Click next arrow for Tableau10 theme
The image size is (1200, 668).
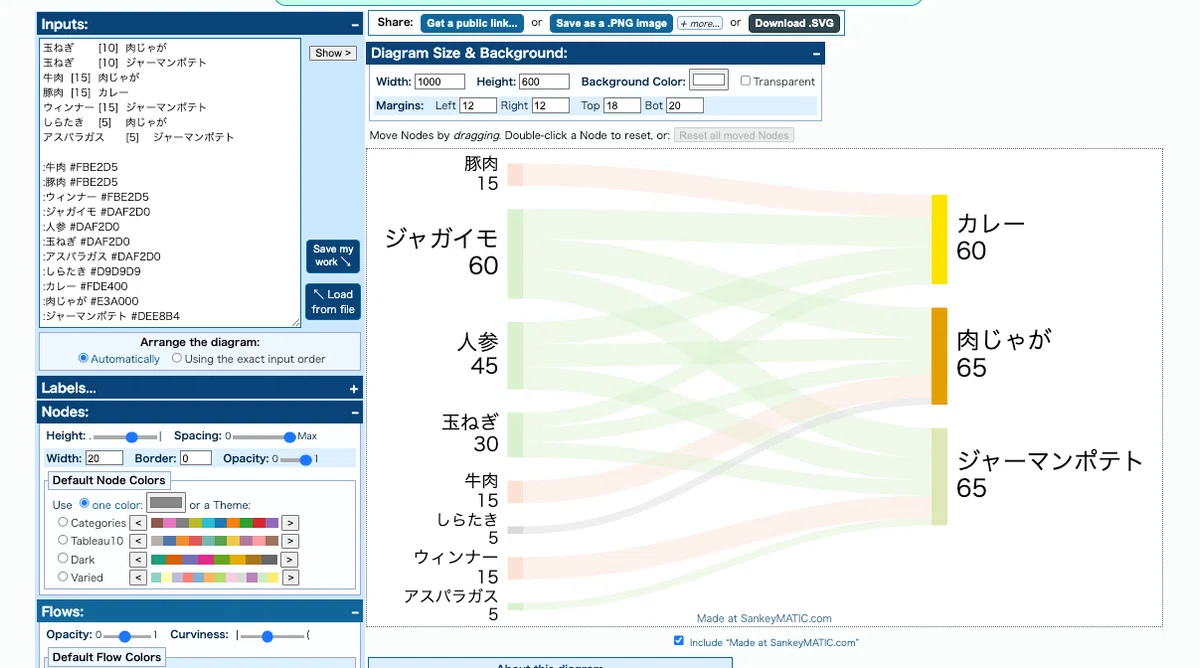coord(290,541)
